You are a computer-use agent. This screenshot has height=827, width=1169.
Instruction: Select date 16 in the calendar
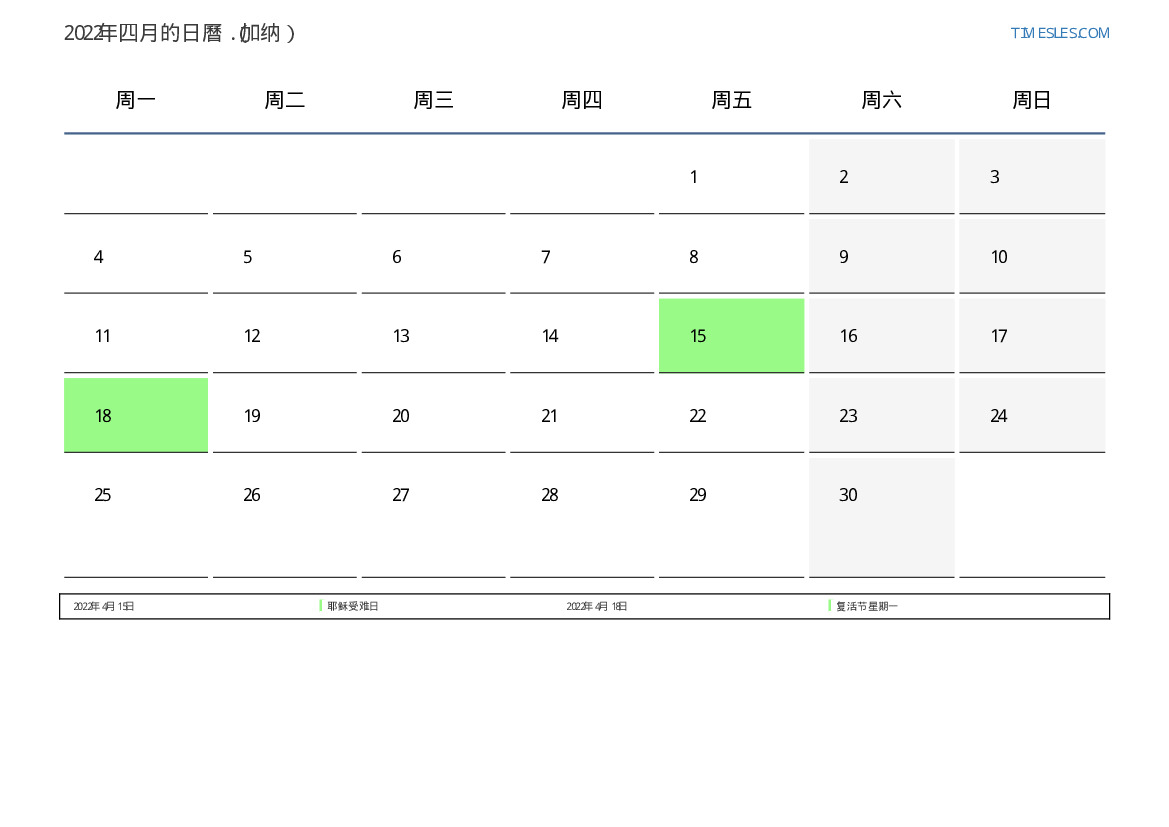(881, 336)
